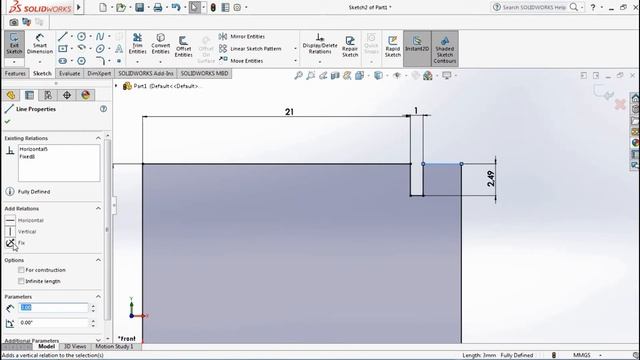Select the Sketch Fillet tool

point(100,61)
